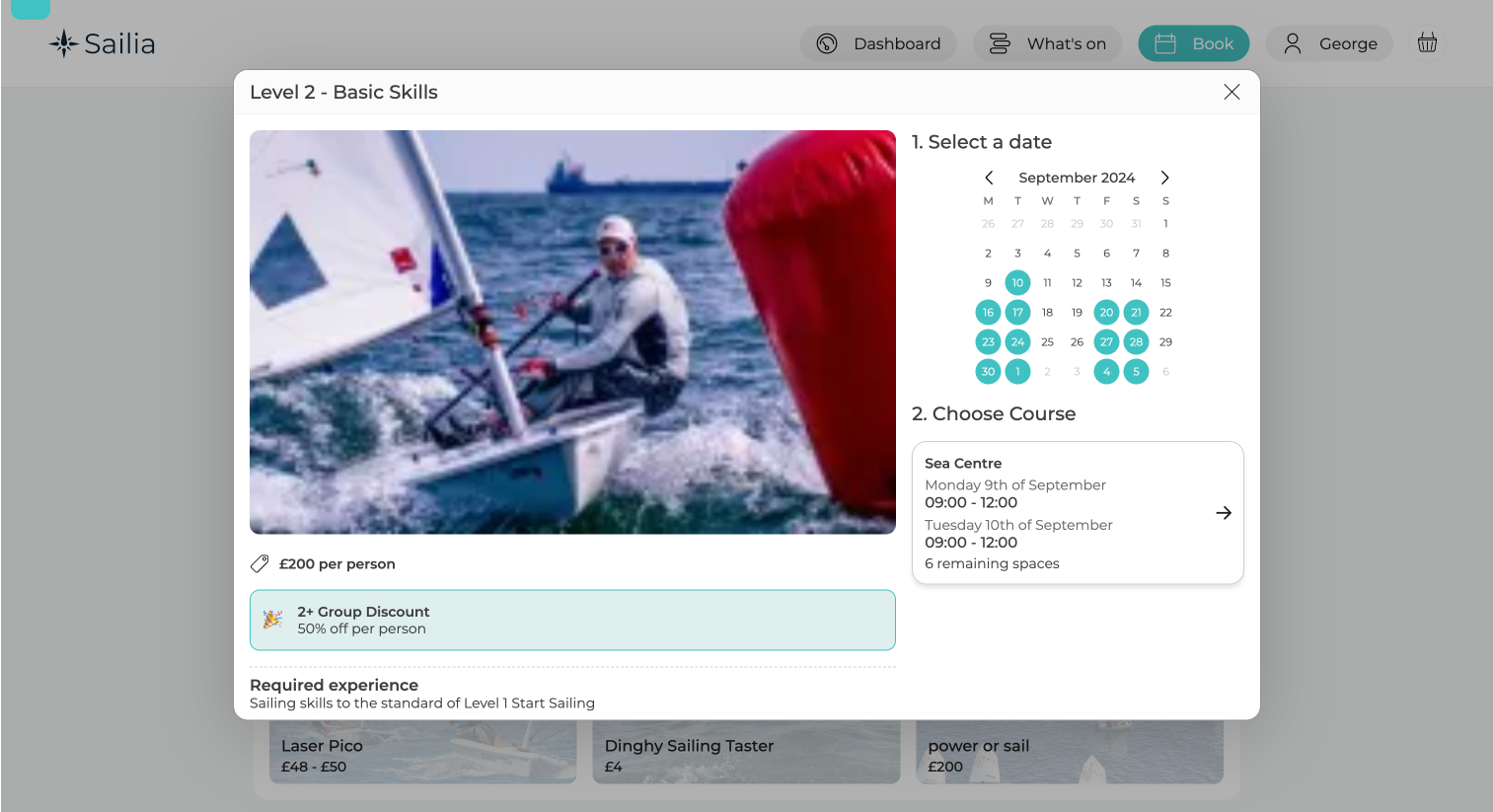Select September 10 on the calendar
1493x812 pixels.
click(x=1017, y=282)
